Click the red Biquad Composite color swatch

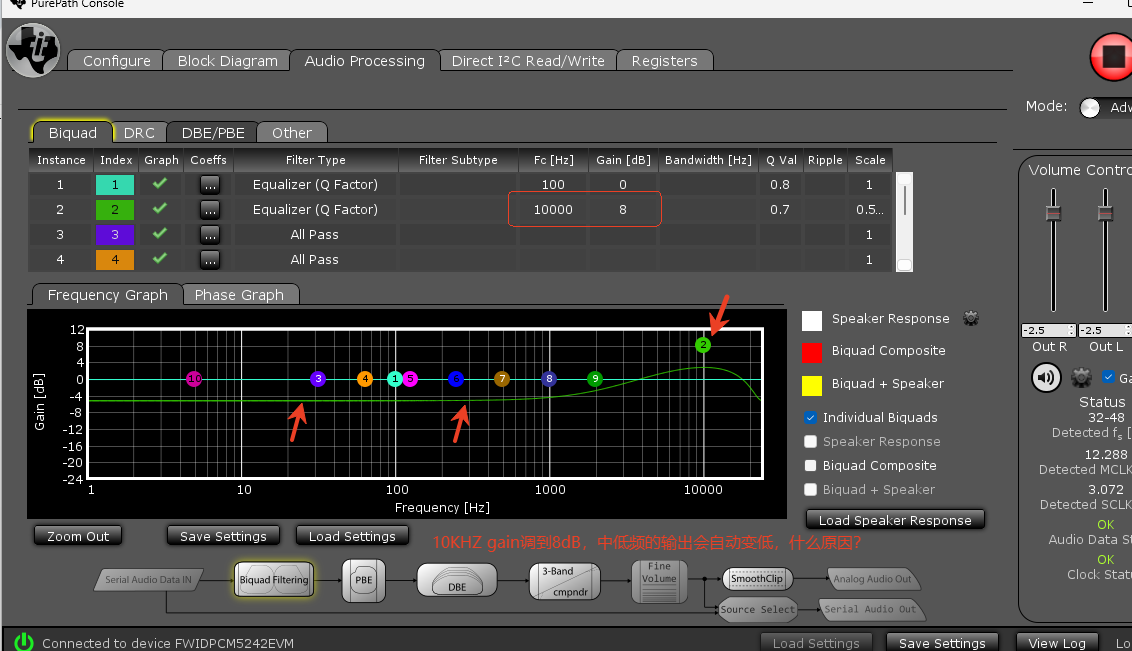click(x=811, y=352)
